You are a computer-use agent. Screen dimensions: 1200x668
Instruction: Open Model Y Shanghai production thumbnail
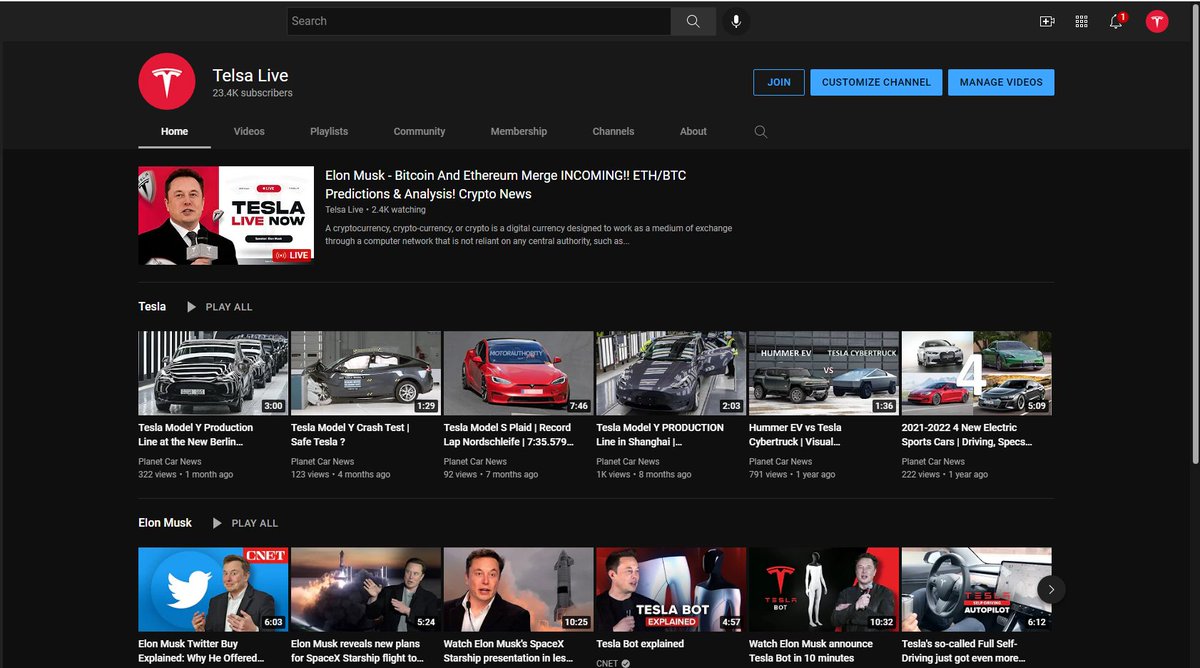(671, 373)
